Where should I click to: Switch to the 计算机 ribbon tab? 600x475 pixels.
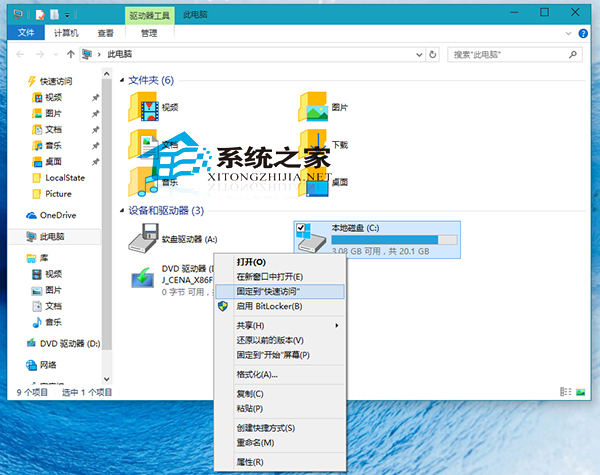coord(66,33)
